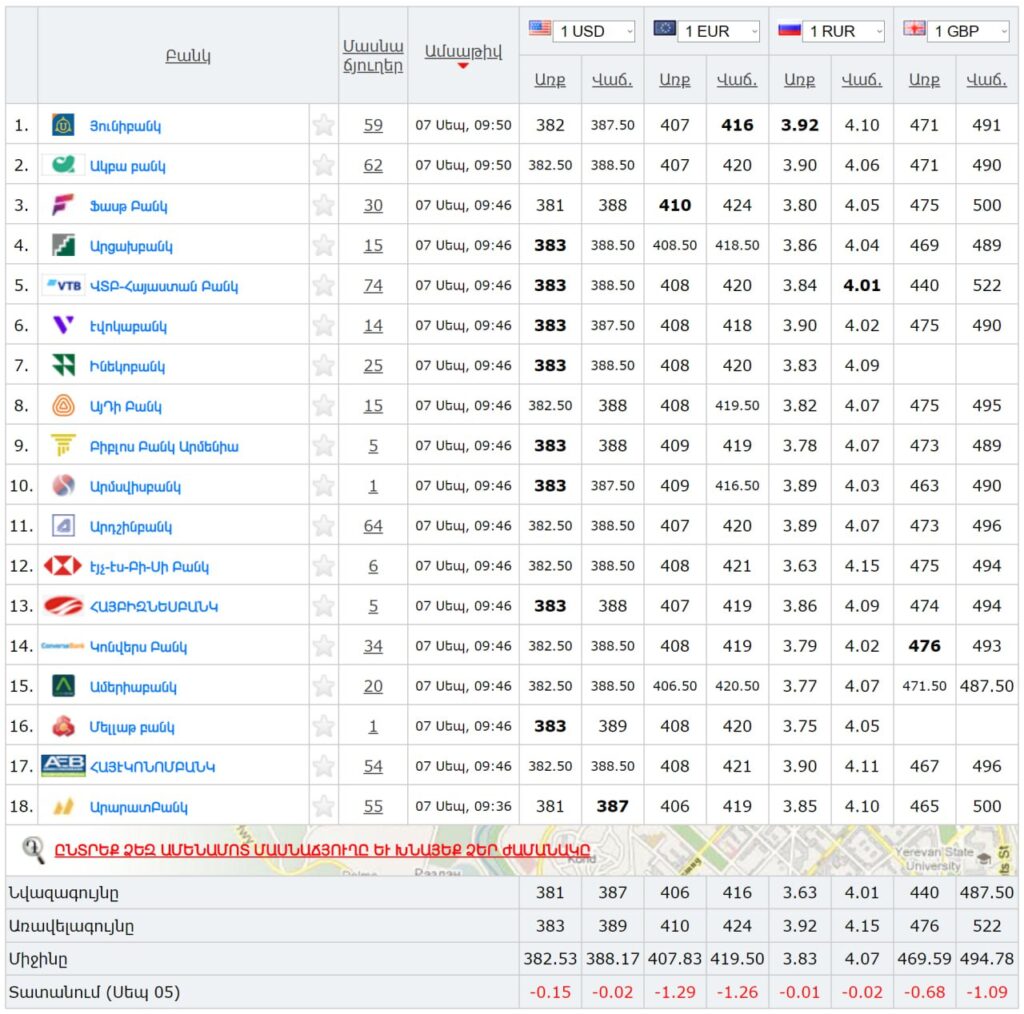Viewport: 1024px width, 1014px height.
Task: Toggle favorite star for row 1 bank
Action: tap(323, 125)
